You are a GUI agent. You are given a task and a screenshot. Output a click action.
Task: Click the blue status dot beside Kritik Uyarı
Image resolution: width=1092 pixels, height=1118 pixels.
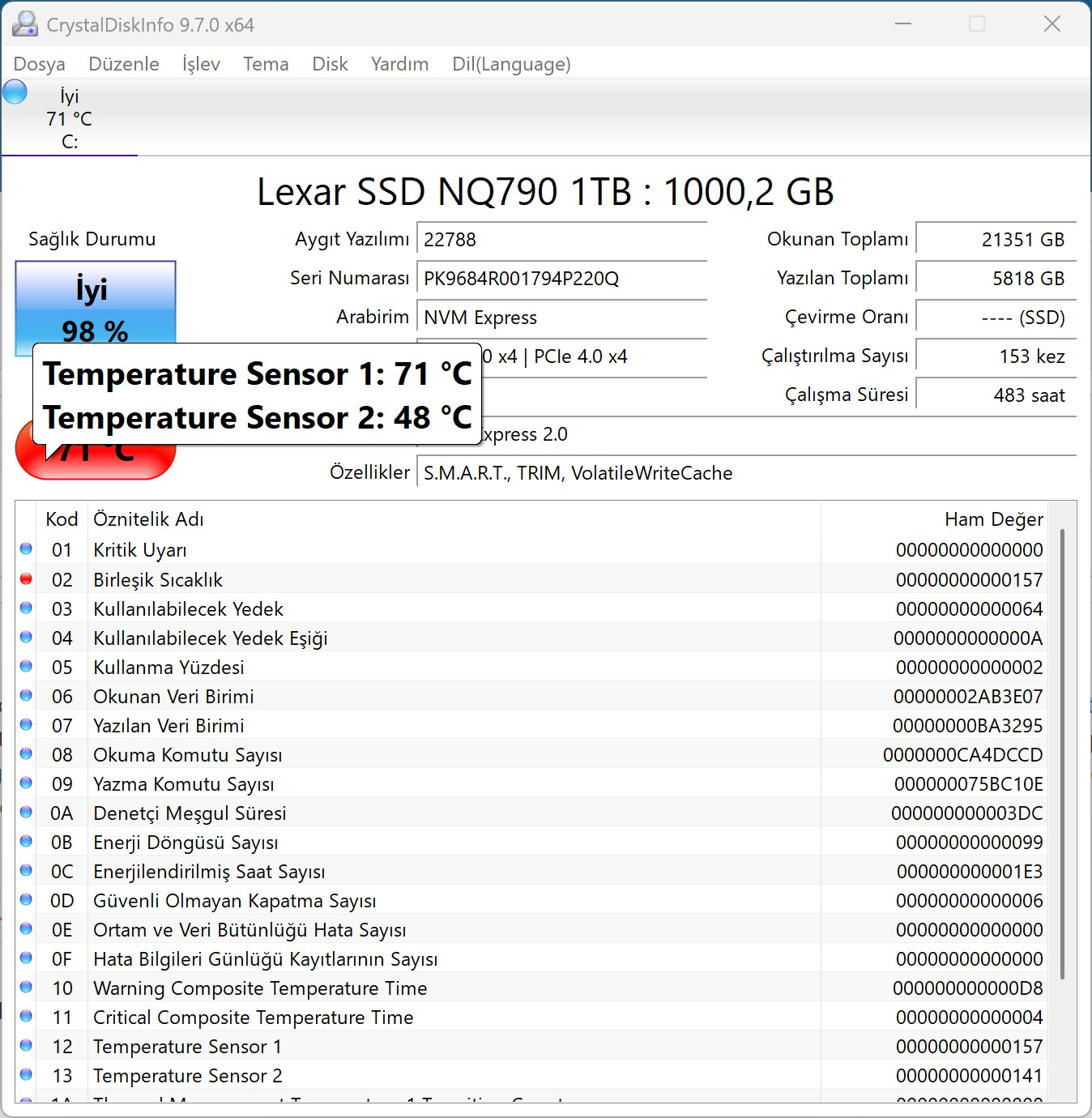26,549
